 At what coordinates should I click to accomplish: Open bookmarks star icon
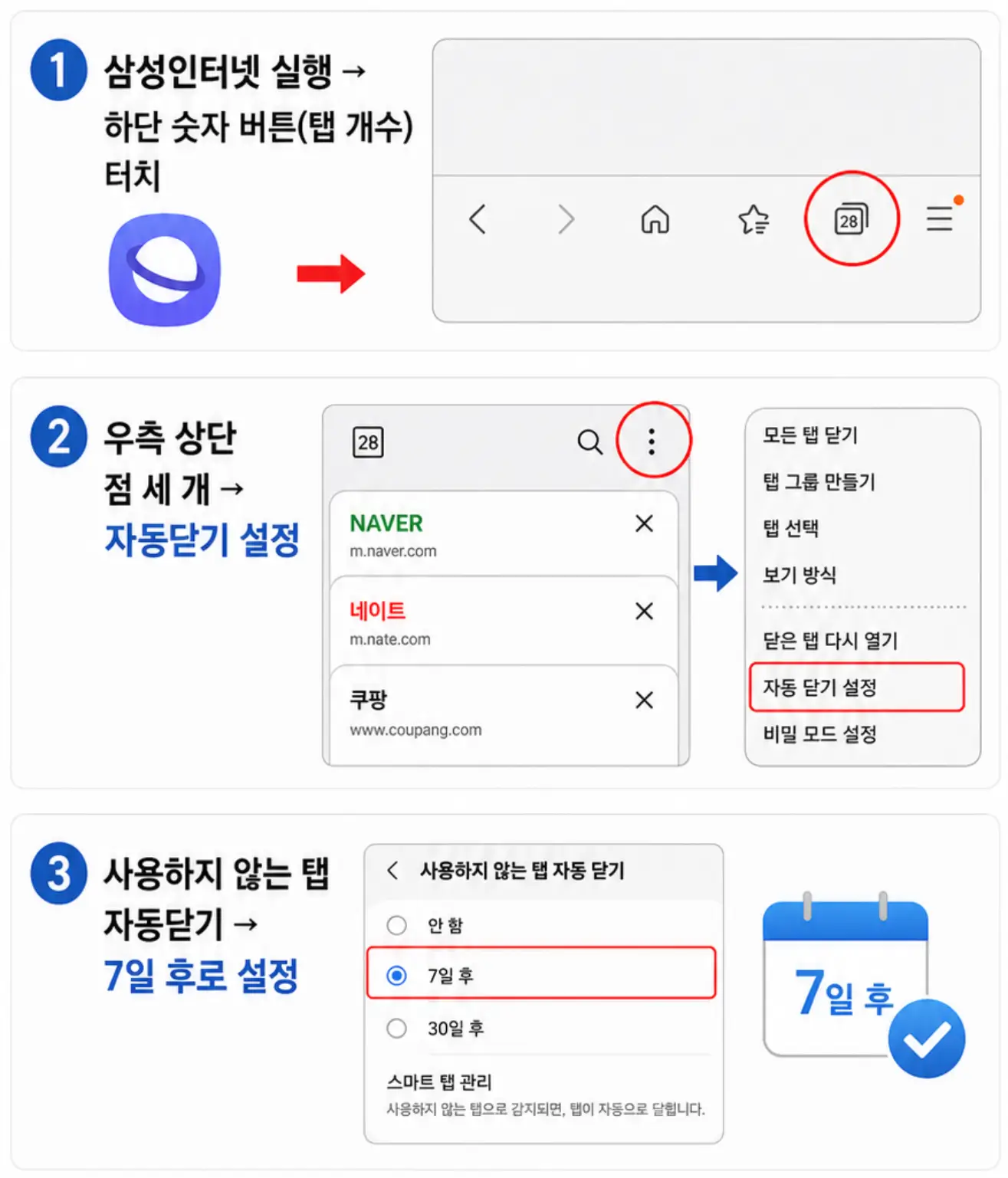(754, 219)
